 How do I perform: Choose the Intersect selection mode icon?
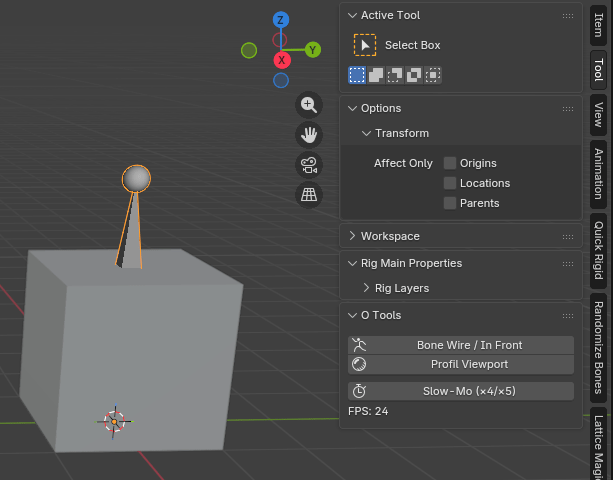pos(433,75)
